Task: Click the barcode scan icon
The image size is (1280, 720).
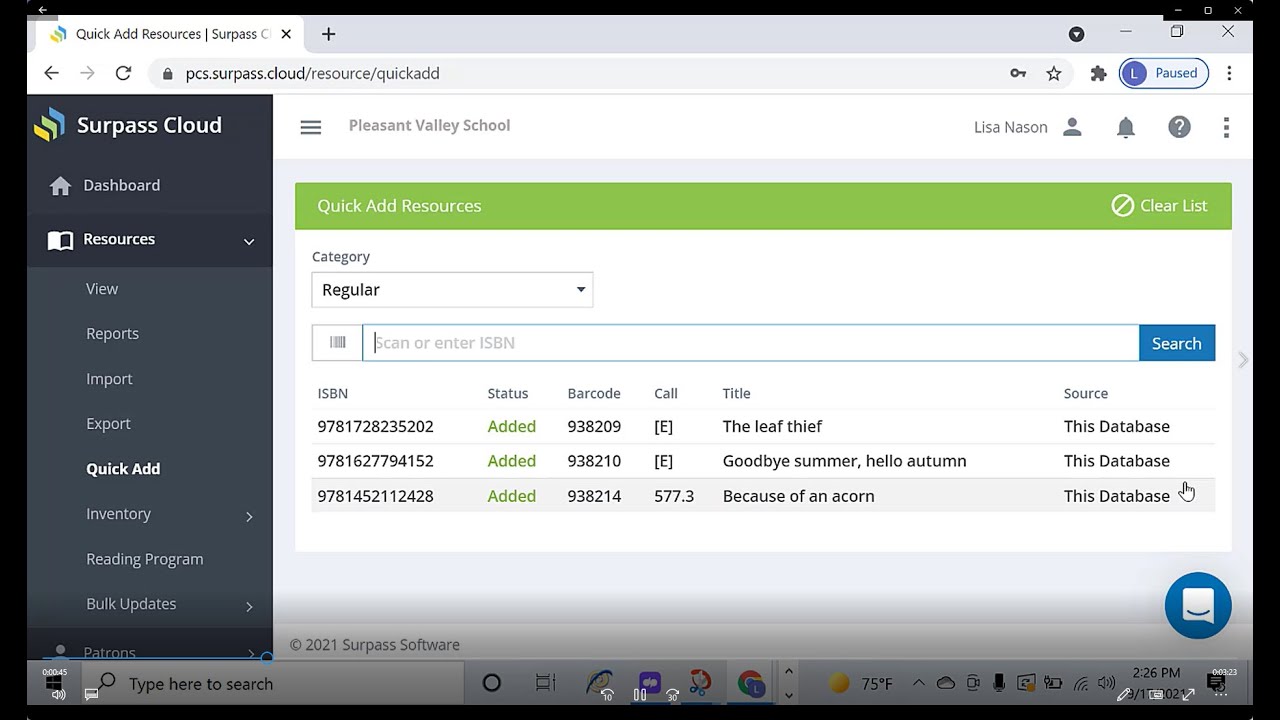Action: coord(337,343)
